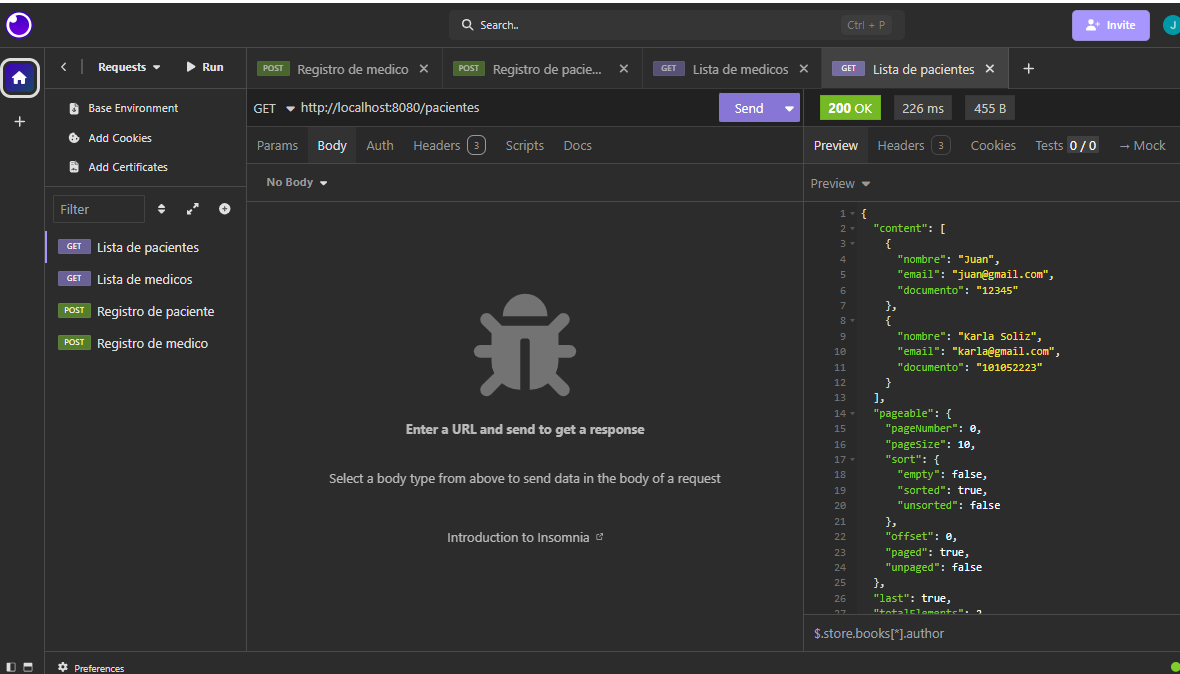Image resolution: width=1180 pixels, height=674 pixels.
Task: Open Base Environment
Action: pyautogui.click(x=123, y=108)
